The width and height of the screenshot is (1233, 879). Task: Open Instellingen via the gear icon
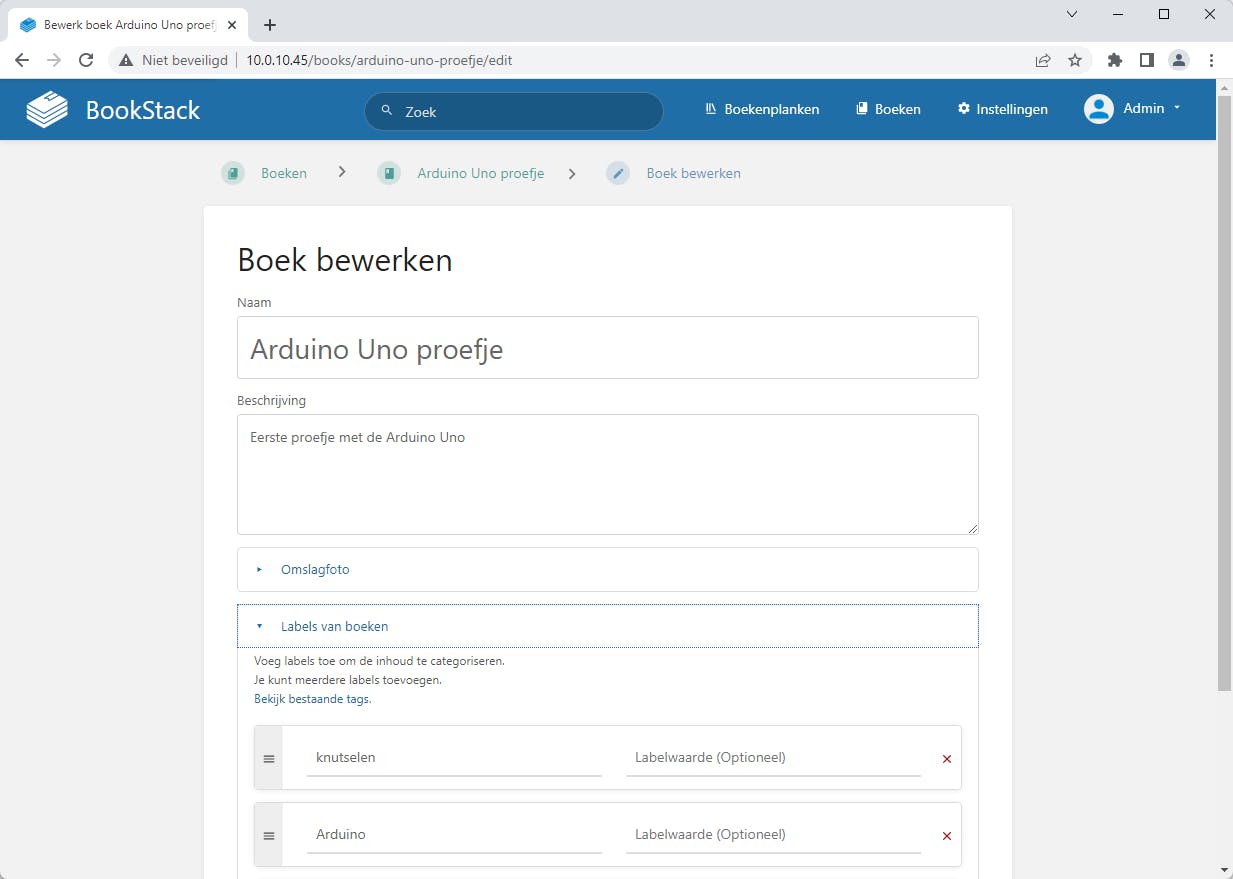pos(963,108)
